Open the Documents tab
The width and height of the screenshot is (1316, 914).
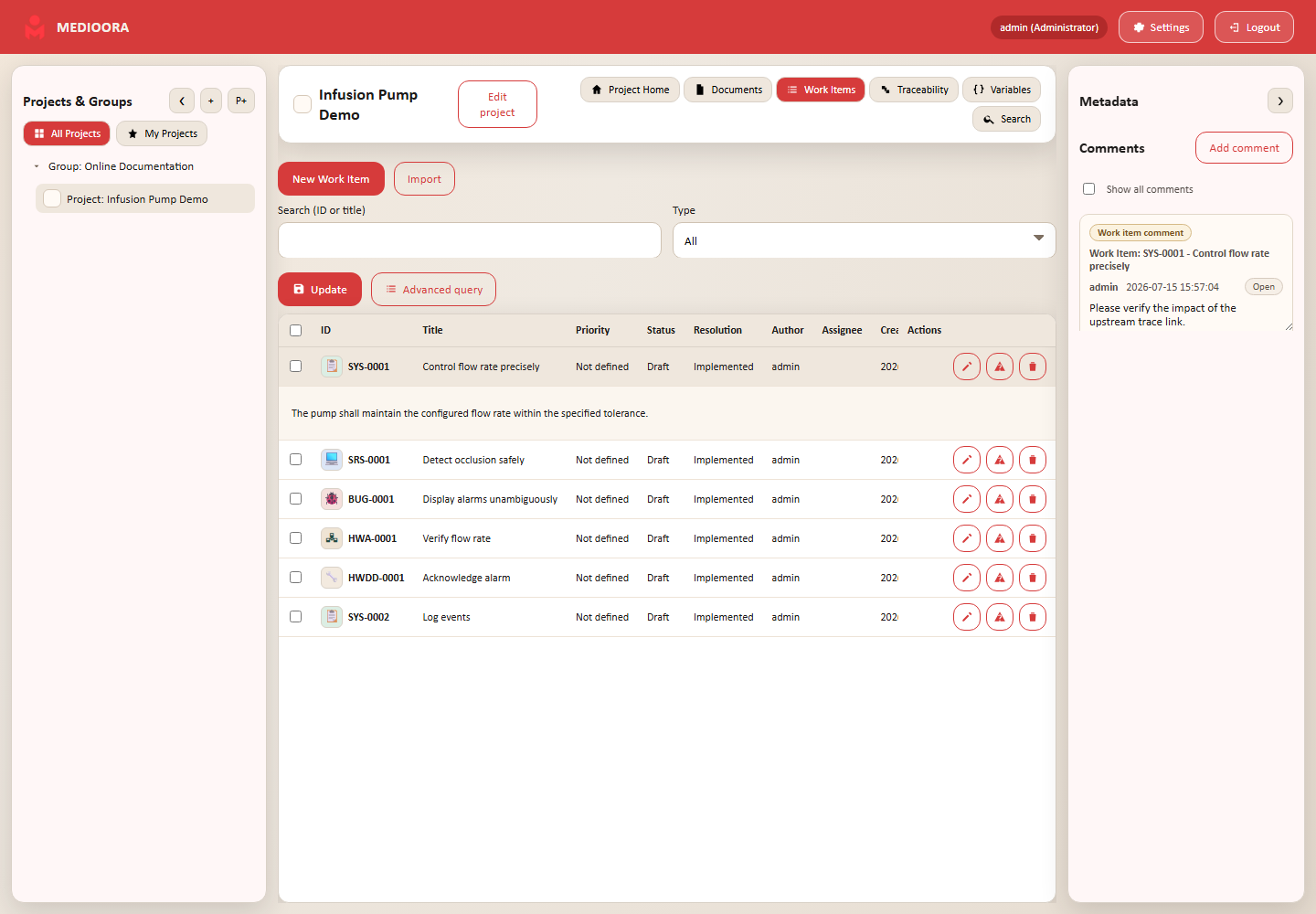(x=727, y=90)
